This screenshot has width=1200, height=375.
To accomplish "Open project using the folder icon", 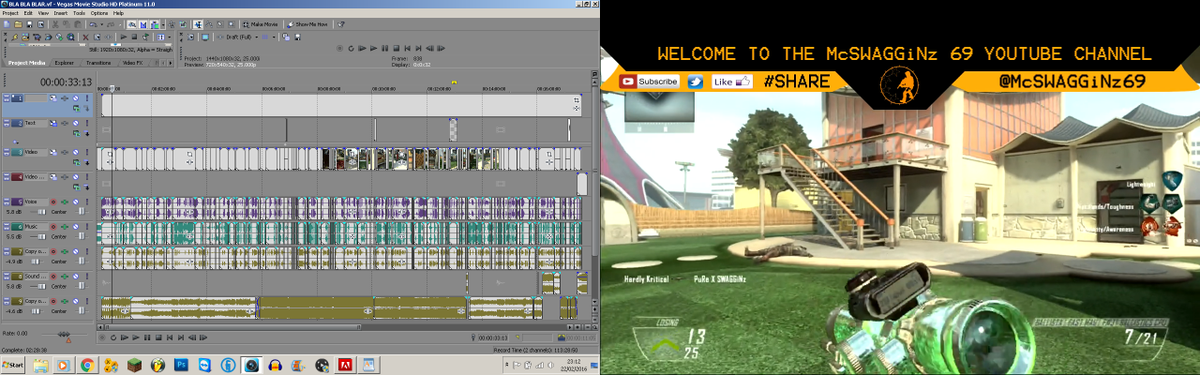I will click(x=18, y=24).
